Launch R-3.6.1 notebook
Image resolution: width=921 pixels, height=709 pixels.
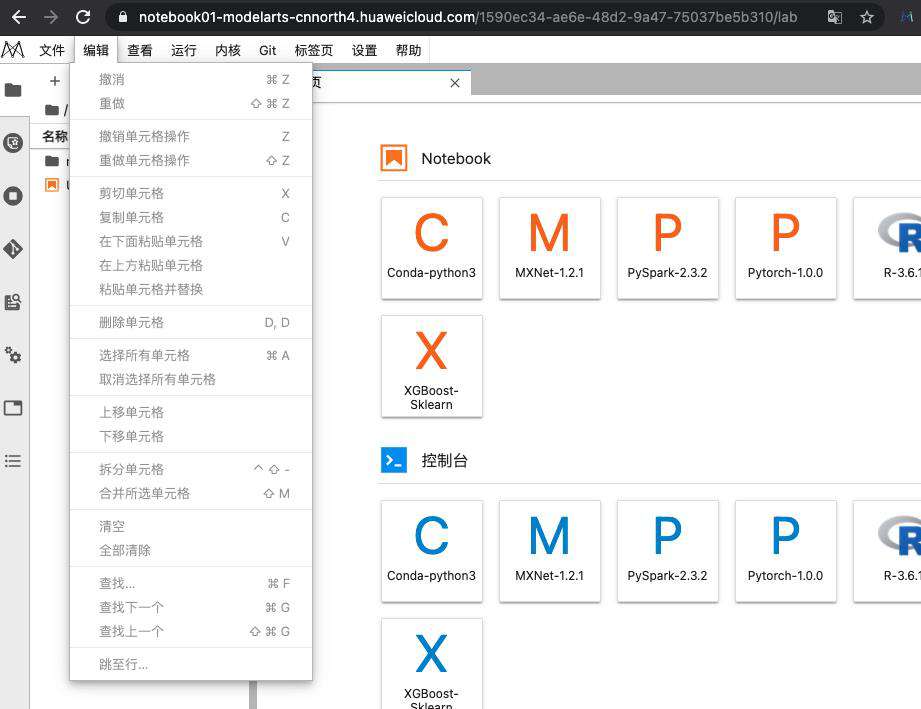click(x=888, y=248)
